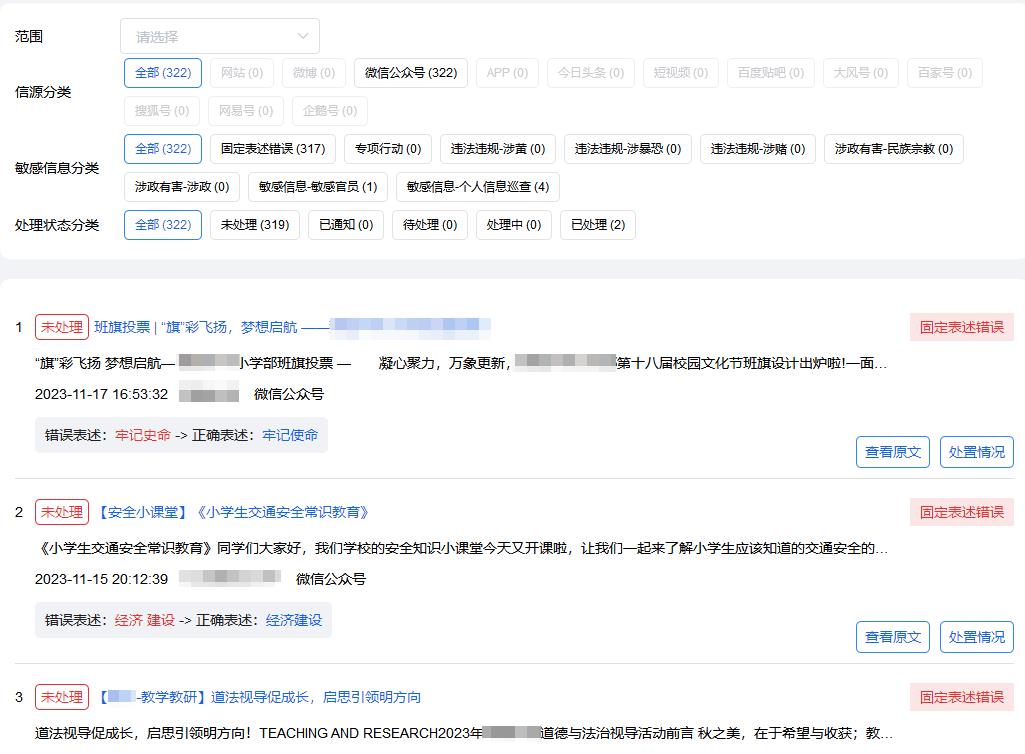Select 专项行动 (0) category filter
1025x754 pixels.
(388, 149)
